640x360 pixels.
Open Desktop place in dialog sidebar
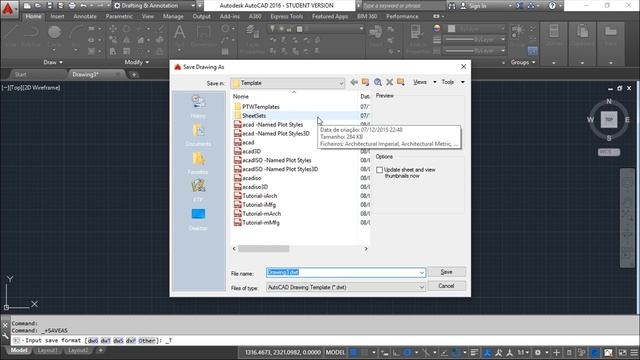click(x=198, y=219)
